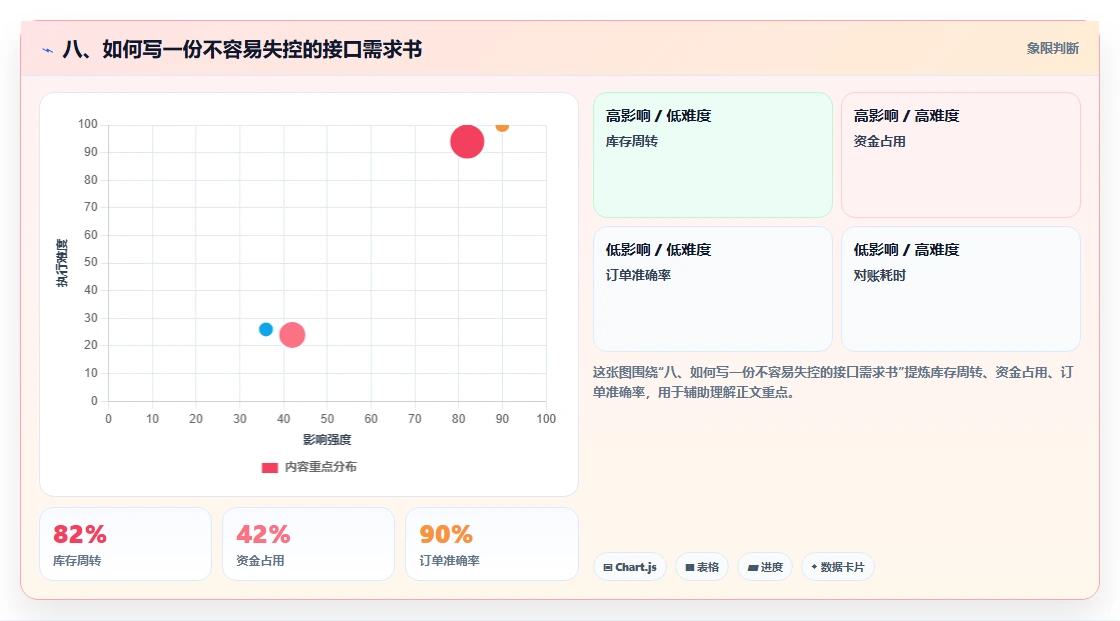Click the large red bubble in the chart
The image size is (1120, 621).
click(x=467, y=141)
